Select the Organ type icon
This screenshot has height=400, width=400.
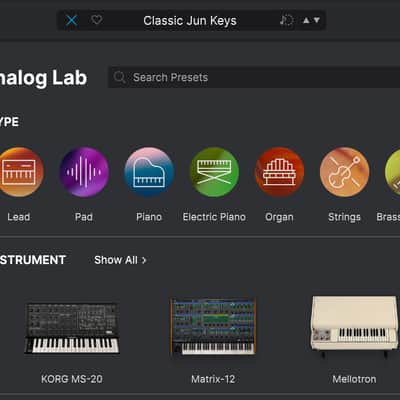[x=279, y=172]
